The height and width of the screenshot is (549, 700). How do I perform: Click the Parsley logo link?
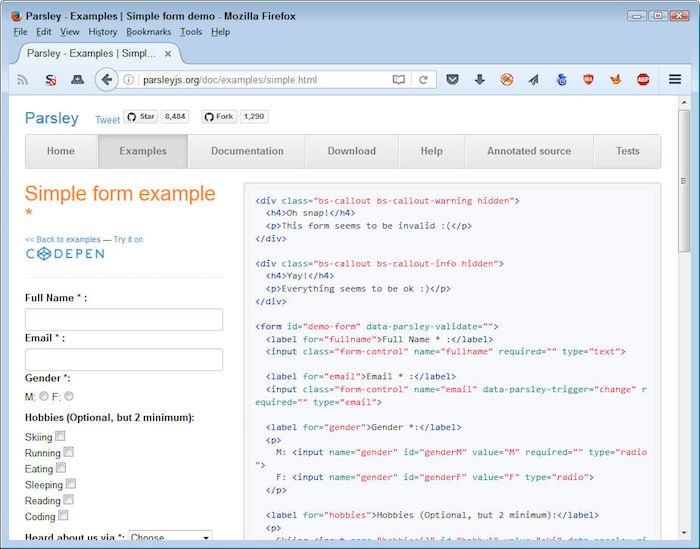pyautogui.click(x=52, y=118)
